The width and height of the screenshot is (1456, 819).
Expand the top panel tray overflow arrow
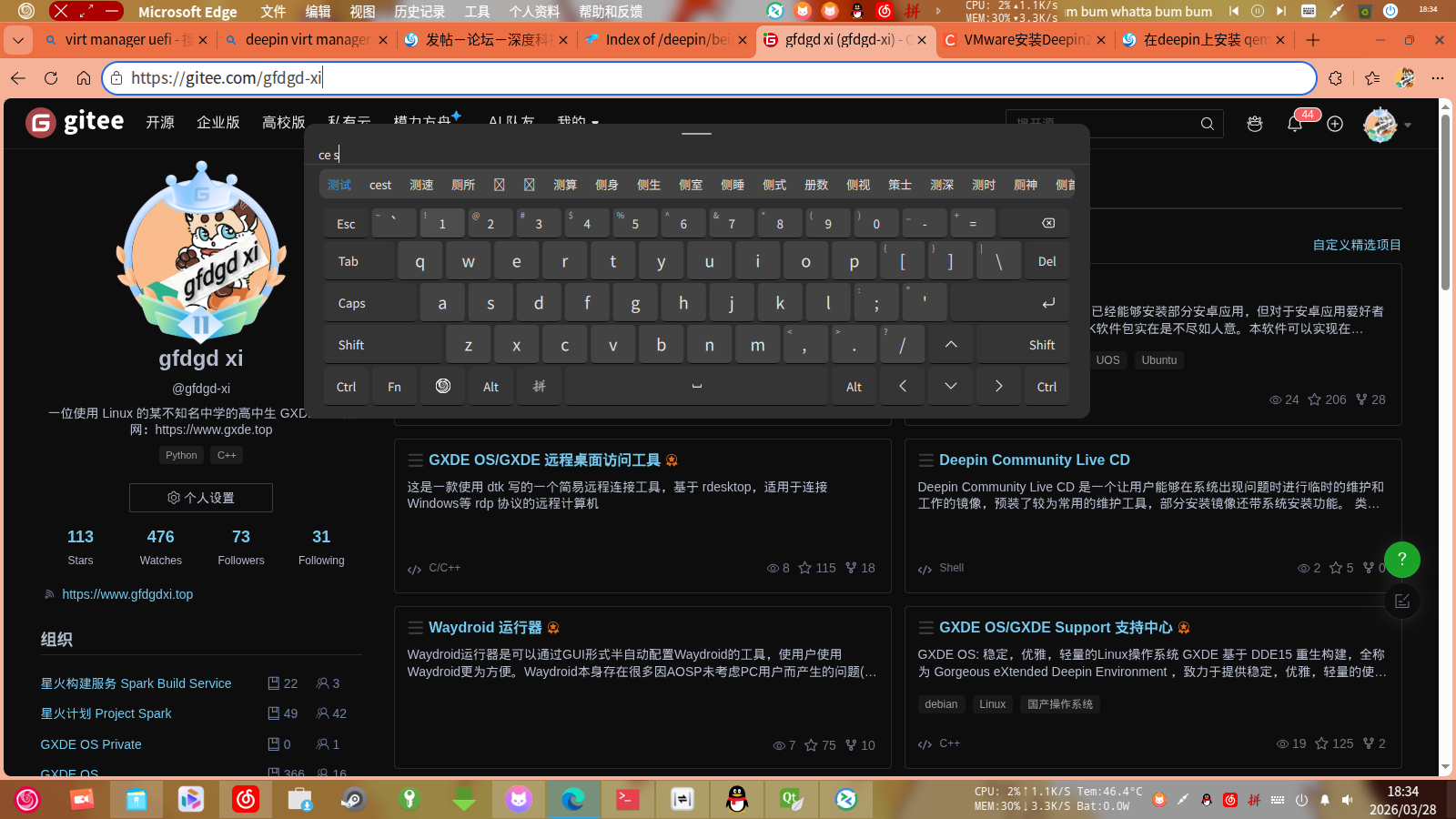pyautogui.click(x=938, y=11)
